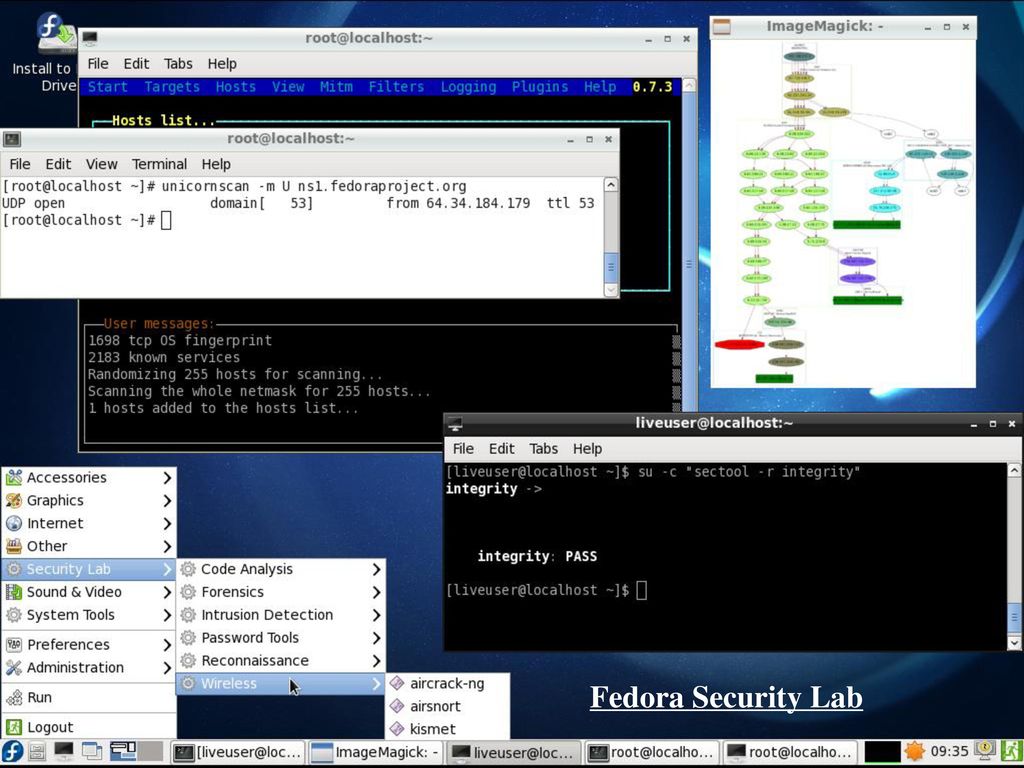Click the network status tray icon next to the clock
The height and width of the screenshot is (768, 1024).
click(x=985, y=750)
